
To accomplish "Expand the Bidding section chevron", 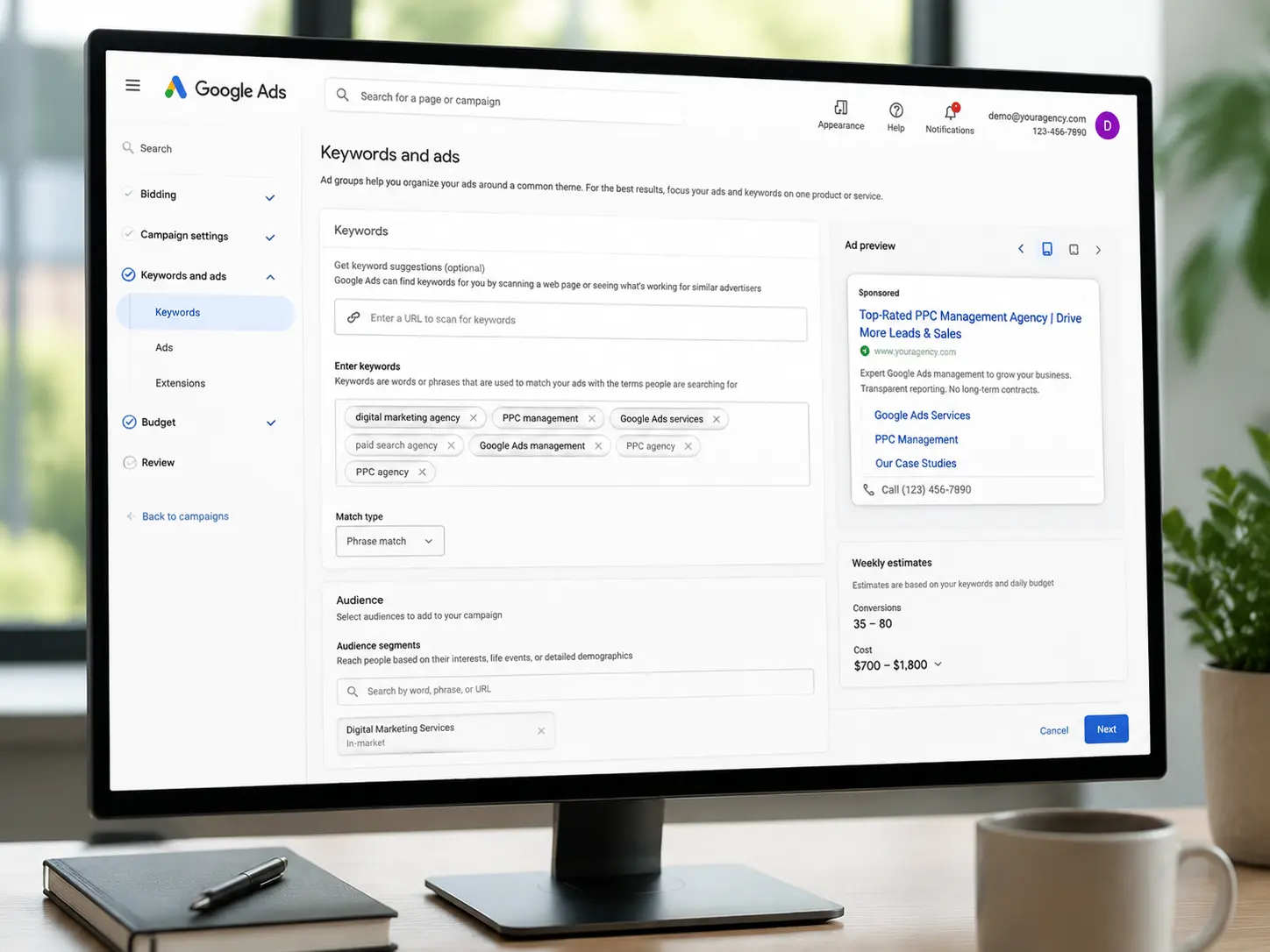I will (270, 197).
